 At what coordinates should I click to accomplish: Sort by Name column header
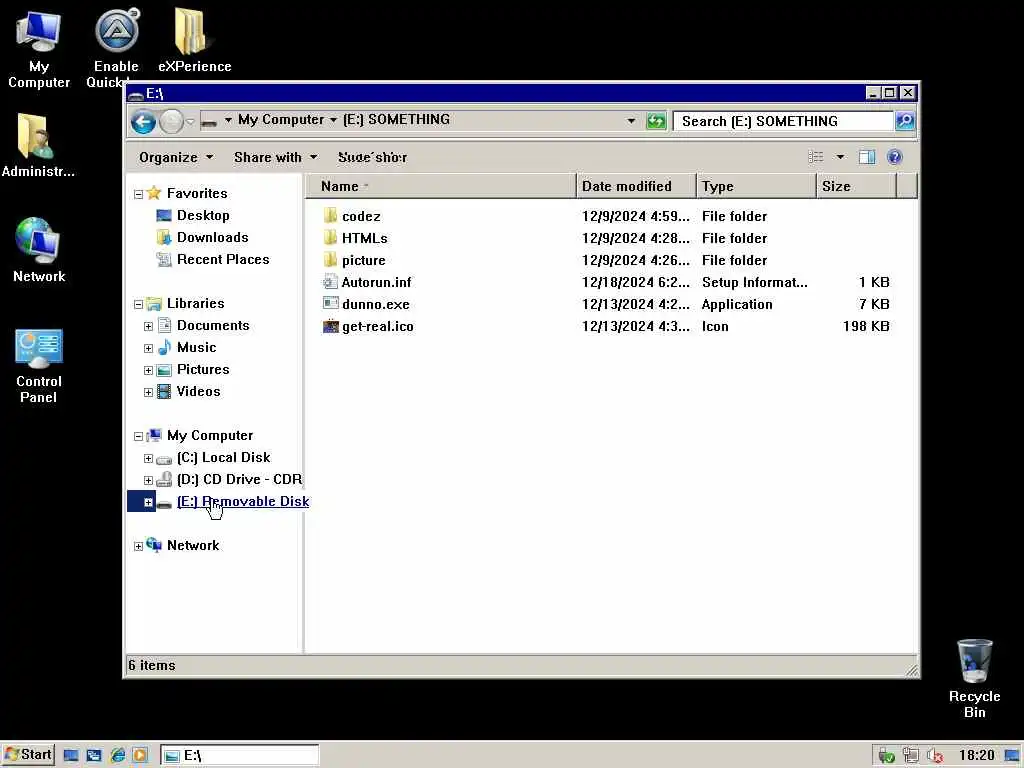(441, 186)
